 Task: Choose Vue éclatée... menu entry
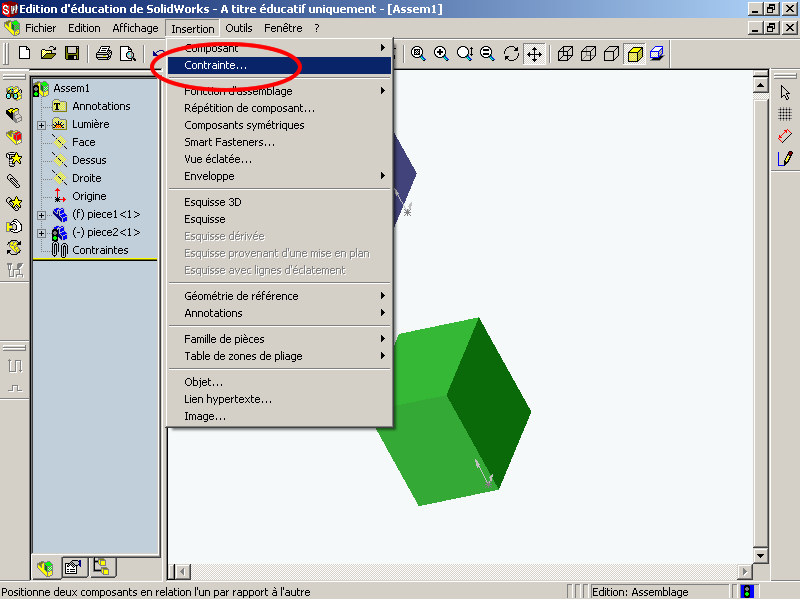click(280, 159)
